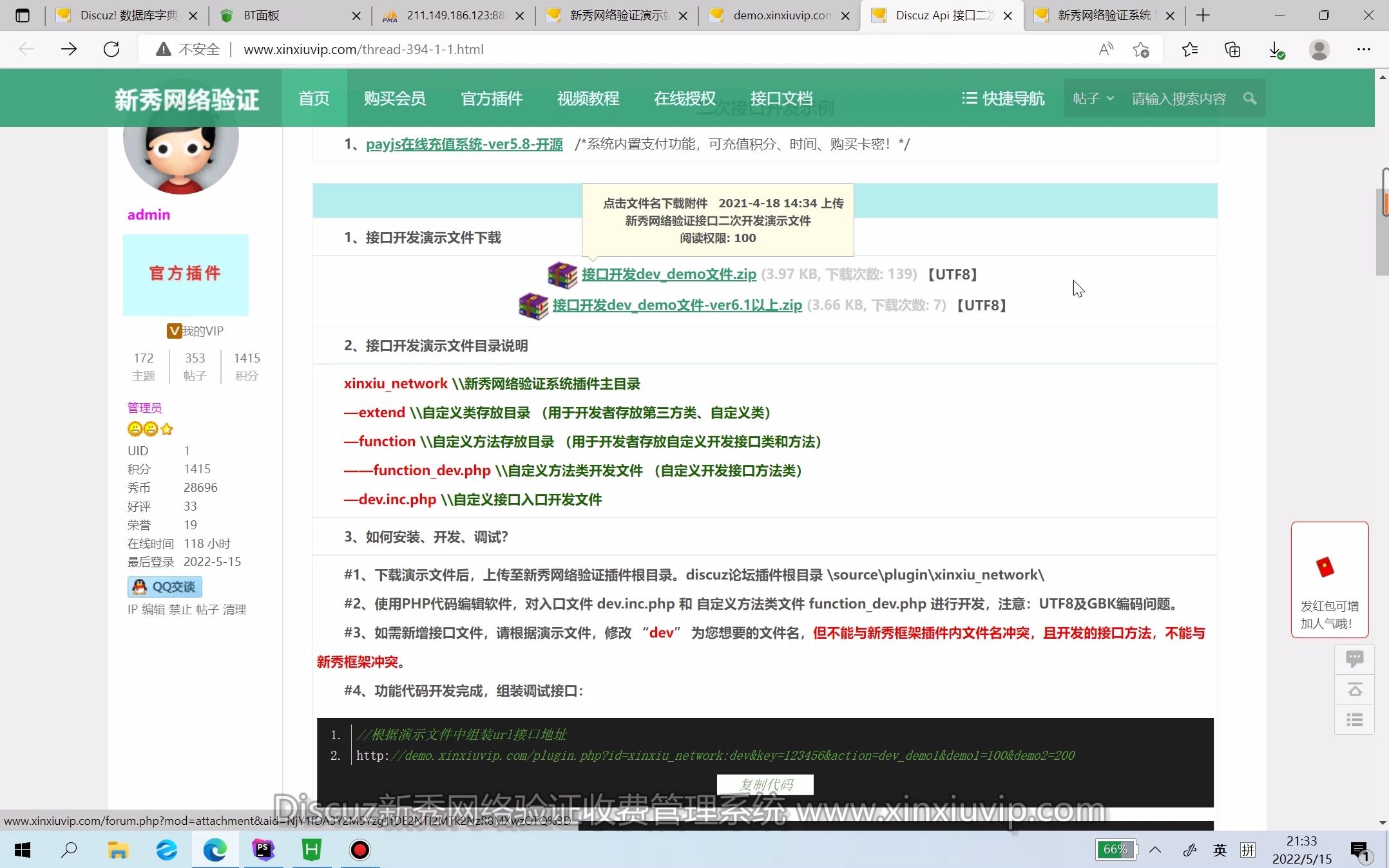Open the notification center icon

click(x=1360, y=851)
